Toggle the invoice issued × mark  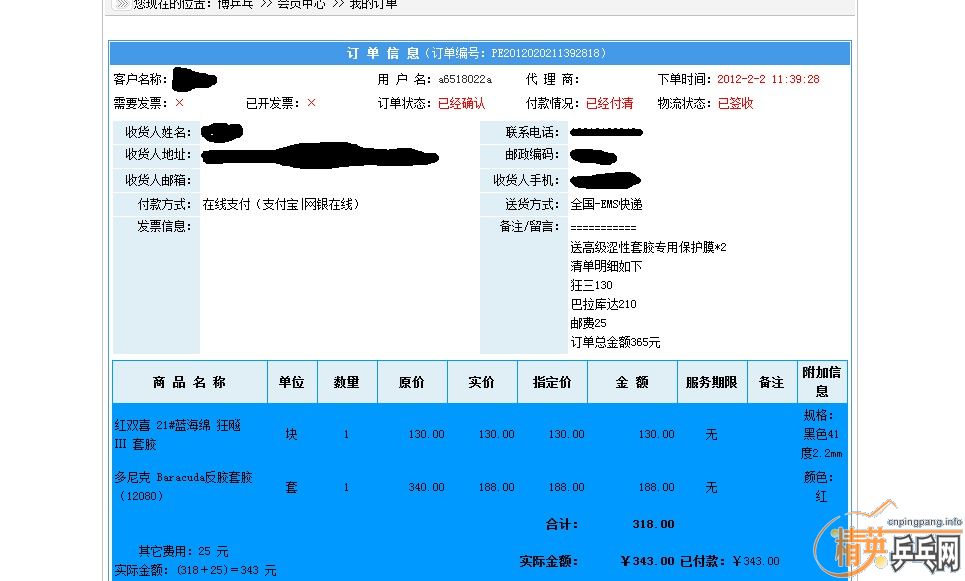click(310, 103)
